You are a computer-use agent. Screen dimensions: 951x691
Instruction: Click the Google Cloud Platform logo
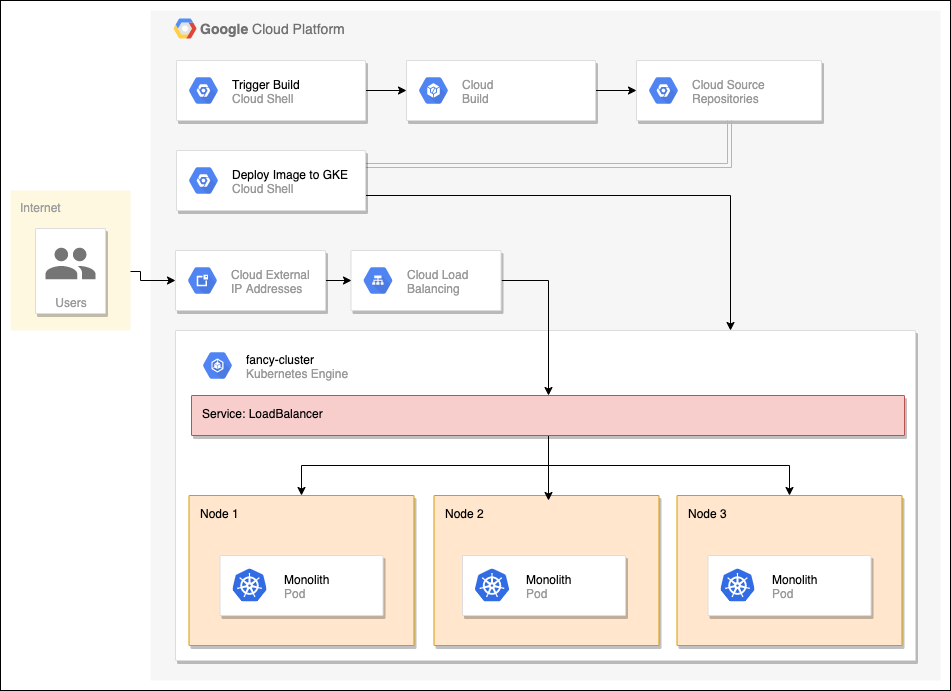(184, 28)
